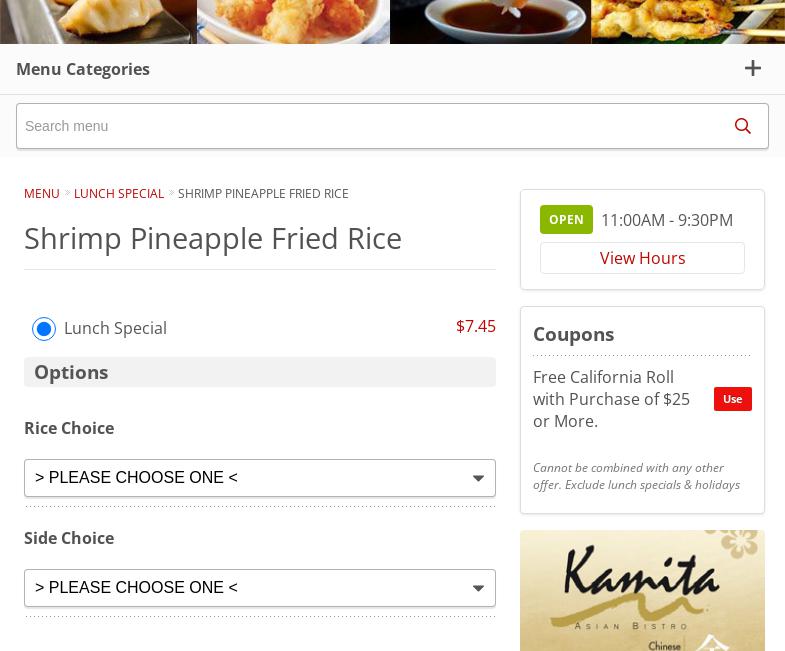The height and width of the screenshot is (651, 785).
Task: Click the fried shrimp banner photo
Action: click(x=293, y=21)
